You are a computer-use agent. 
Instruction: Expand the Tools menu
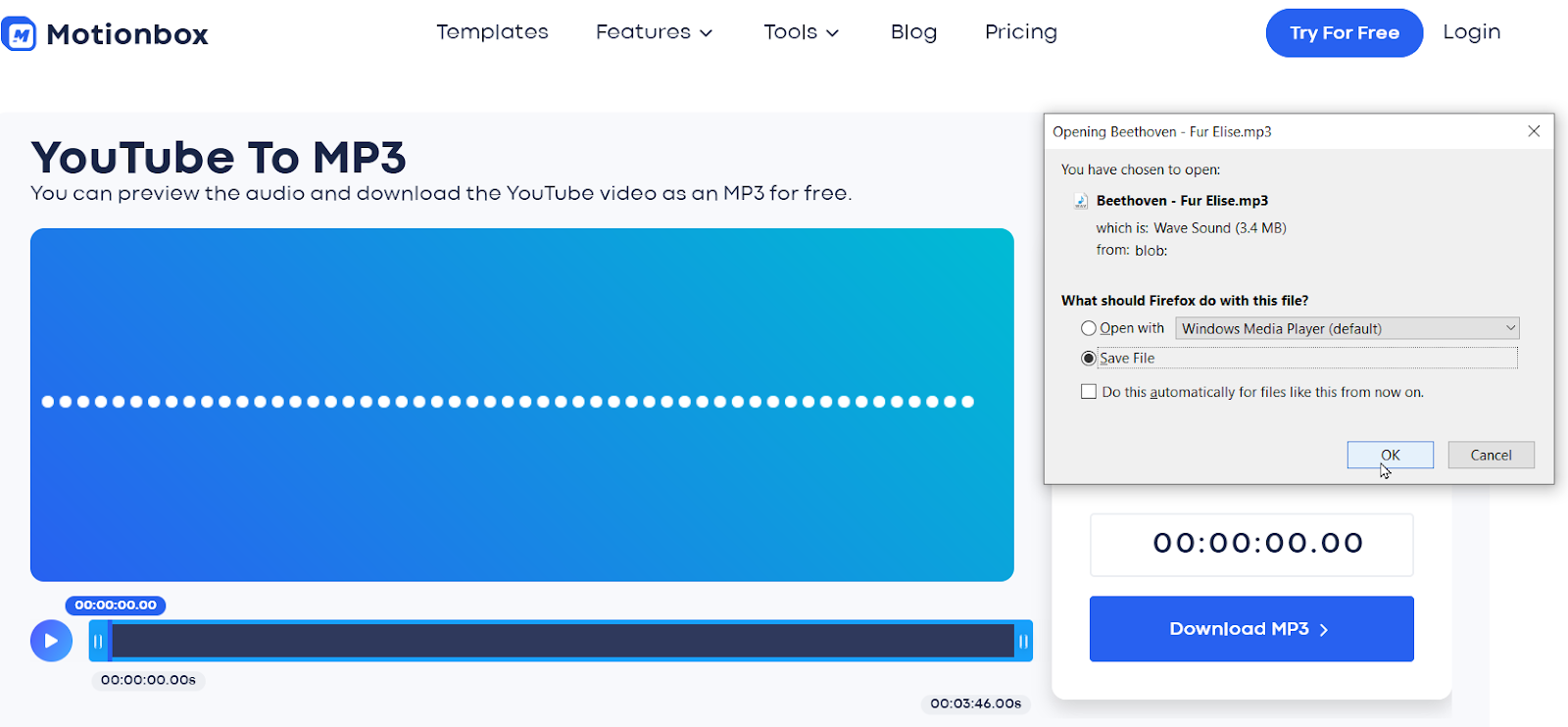point(802,32)
